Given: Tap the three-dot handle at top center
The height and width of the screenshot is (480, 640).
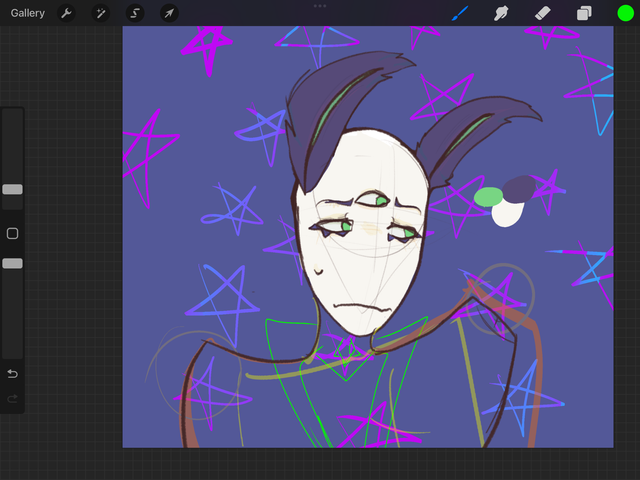Looking at the screenshot, I should pyautogui.click(x=320, y=6).
